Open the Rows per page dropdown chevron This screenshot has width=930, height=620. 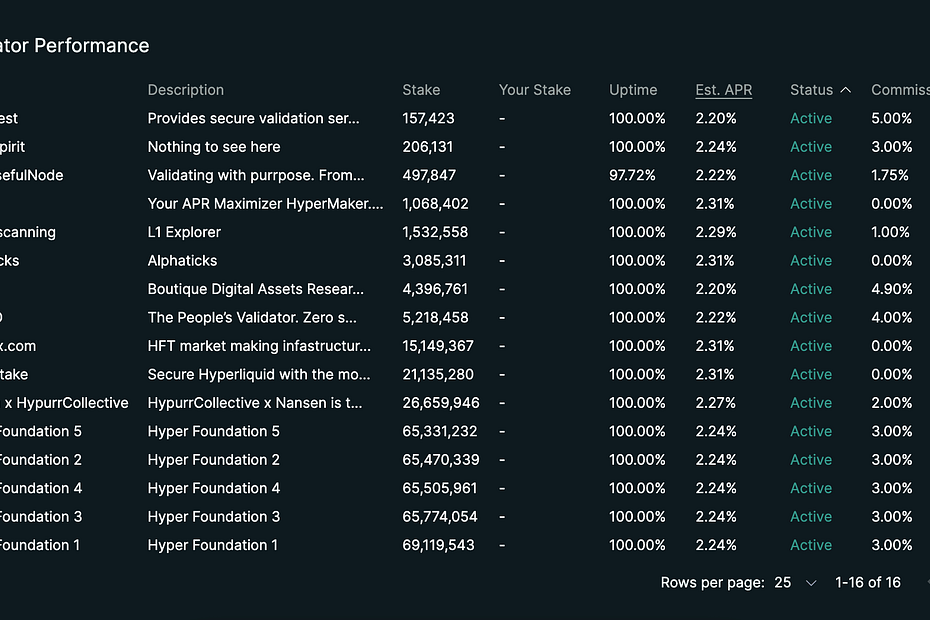click(811, 583)
